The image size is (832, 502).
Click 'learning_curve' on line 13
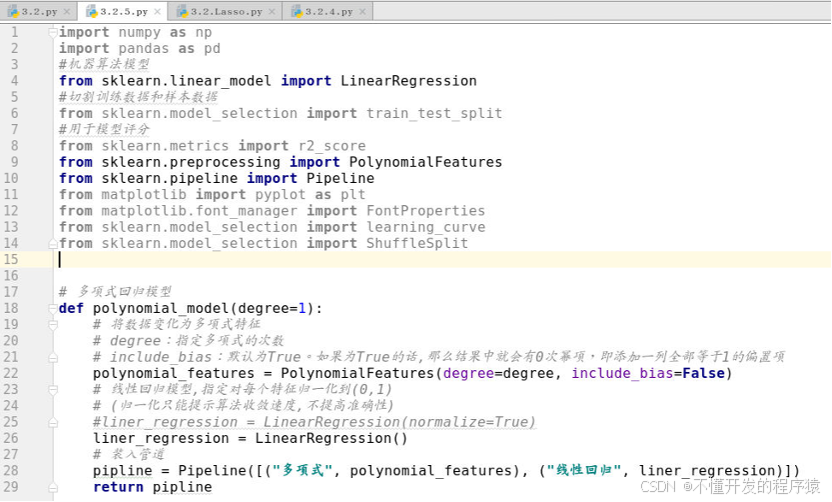[x=425, y=227]
